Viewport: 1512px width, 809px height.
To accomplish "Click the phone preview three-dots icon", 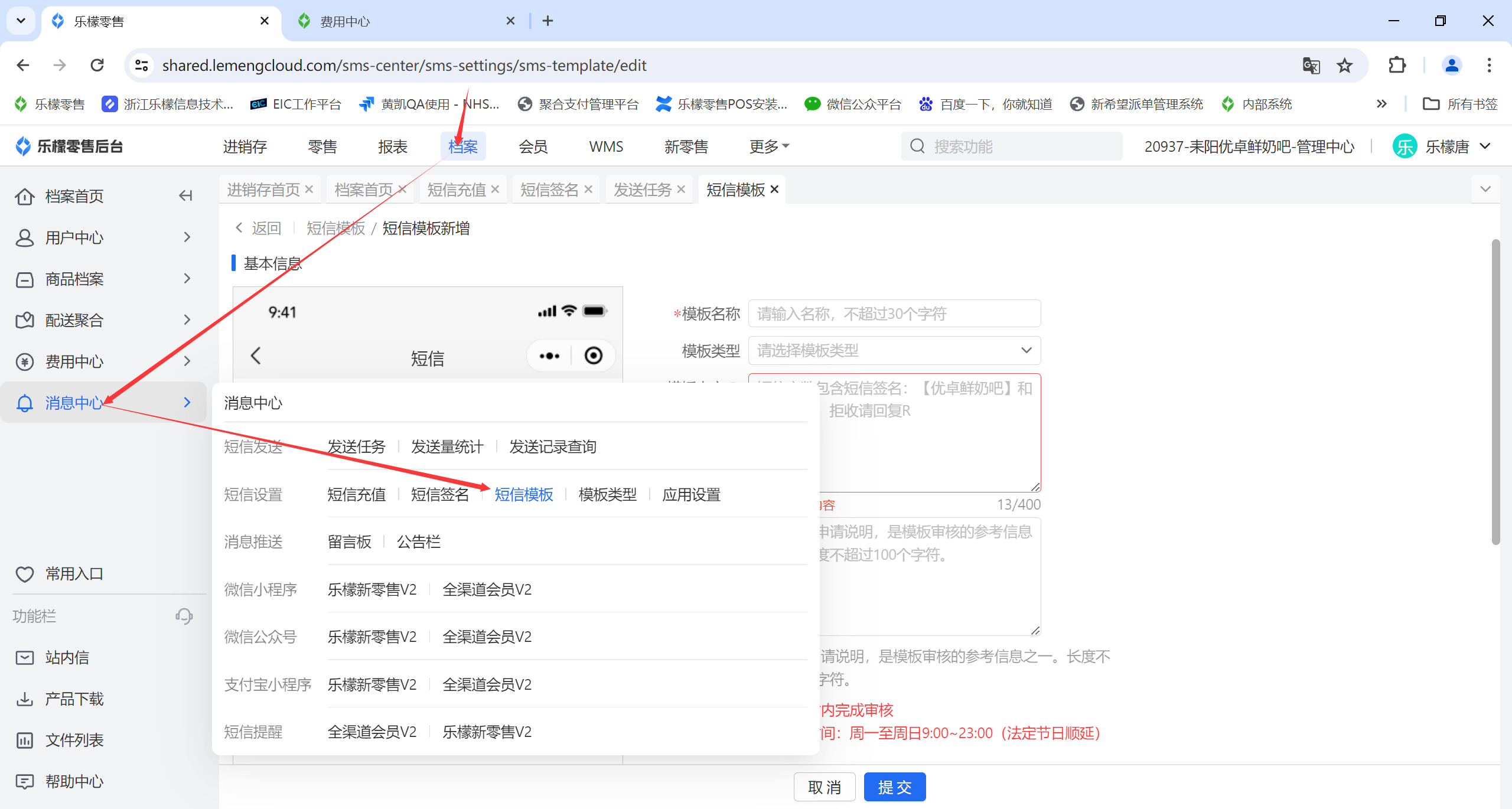I will [x=549, y=355].
